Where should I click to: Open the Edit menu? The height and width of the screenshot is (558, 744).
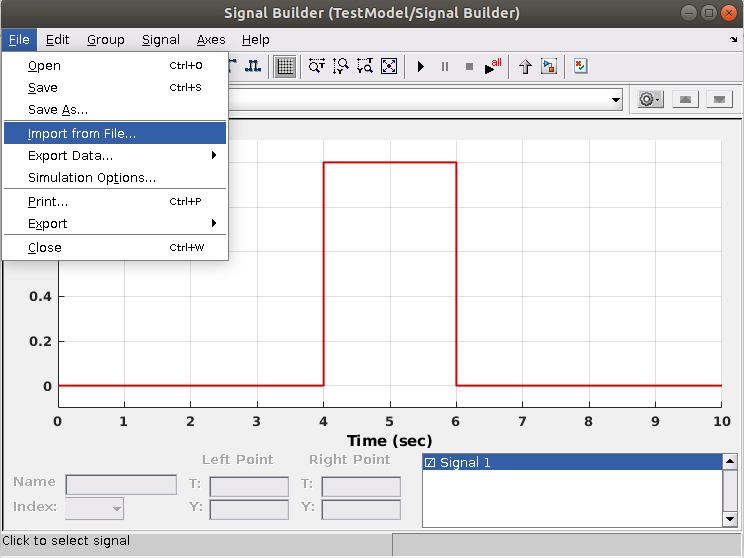[x=57, y=40]
